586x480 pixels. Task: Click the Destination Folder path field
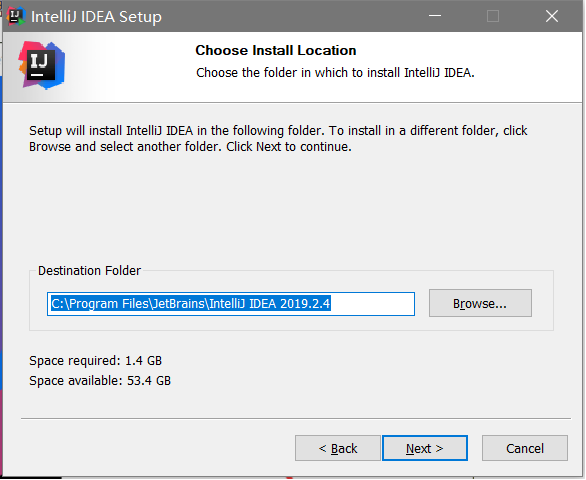click(231, 304)
